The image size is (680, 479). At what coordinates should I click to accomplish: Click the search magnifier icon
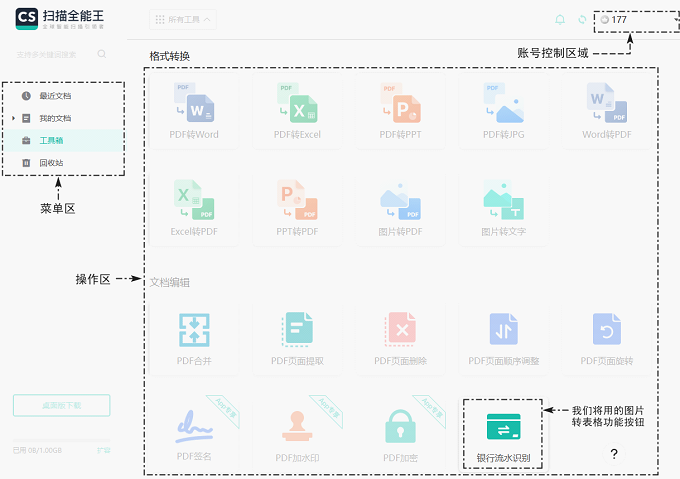(x=101, y=54)
